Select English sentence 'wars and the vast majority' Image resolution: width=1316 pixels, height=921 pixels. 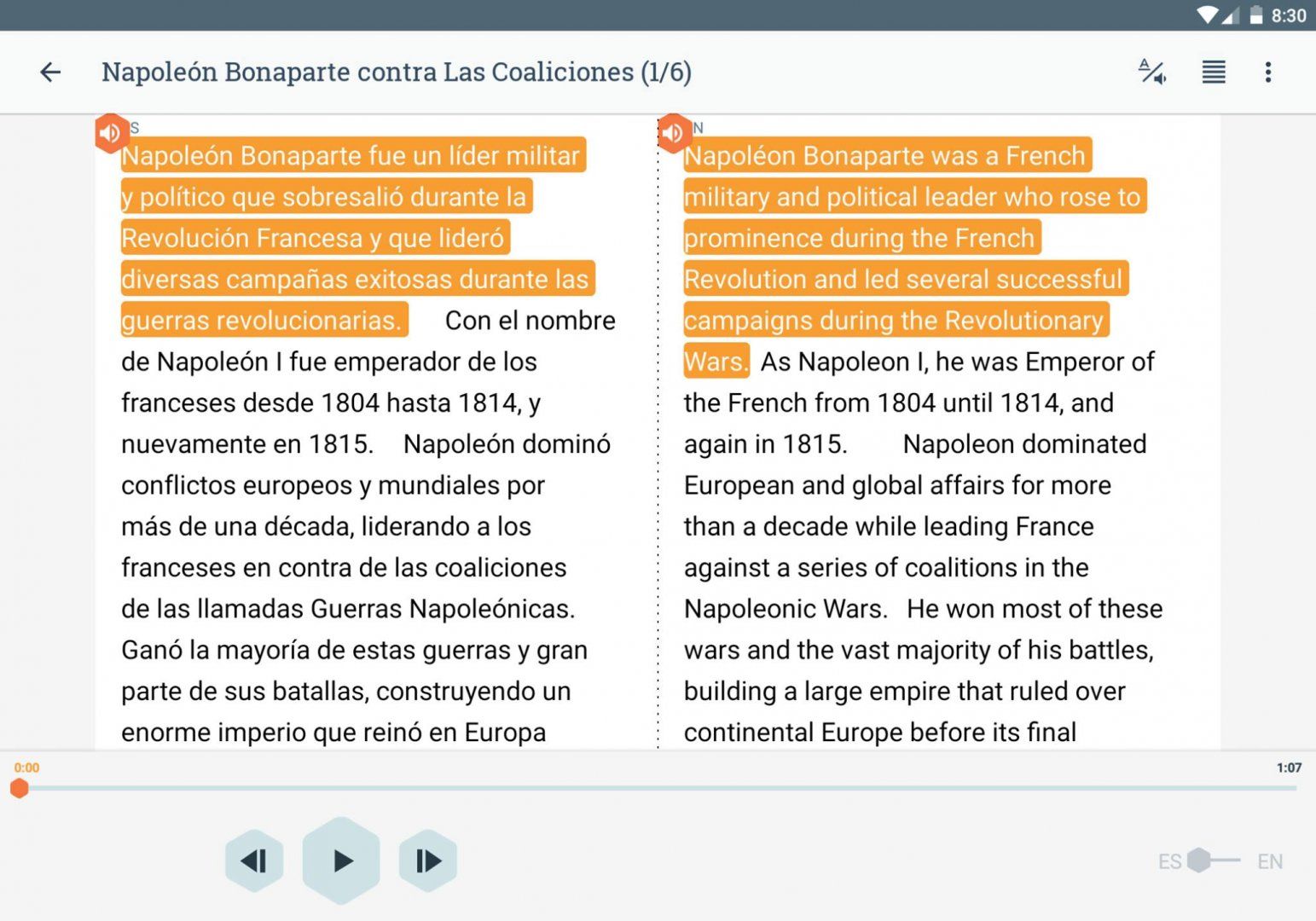coord(838,650)
